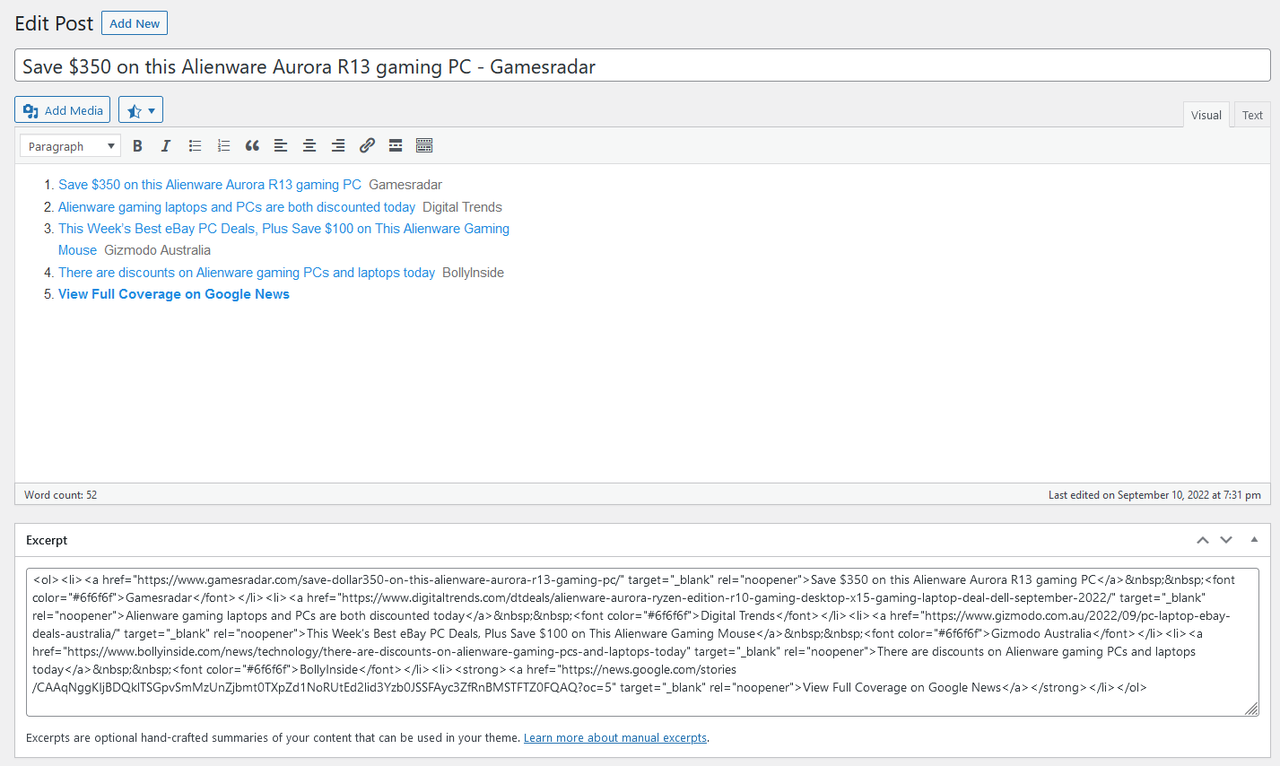Click inside the Excerpt textarea
Viewport: 1280px width, 766px height.
click(x=643, y=642)
